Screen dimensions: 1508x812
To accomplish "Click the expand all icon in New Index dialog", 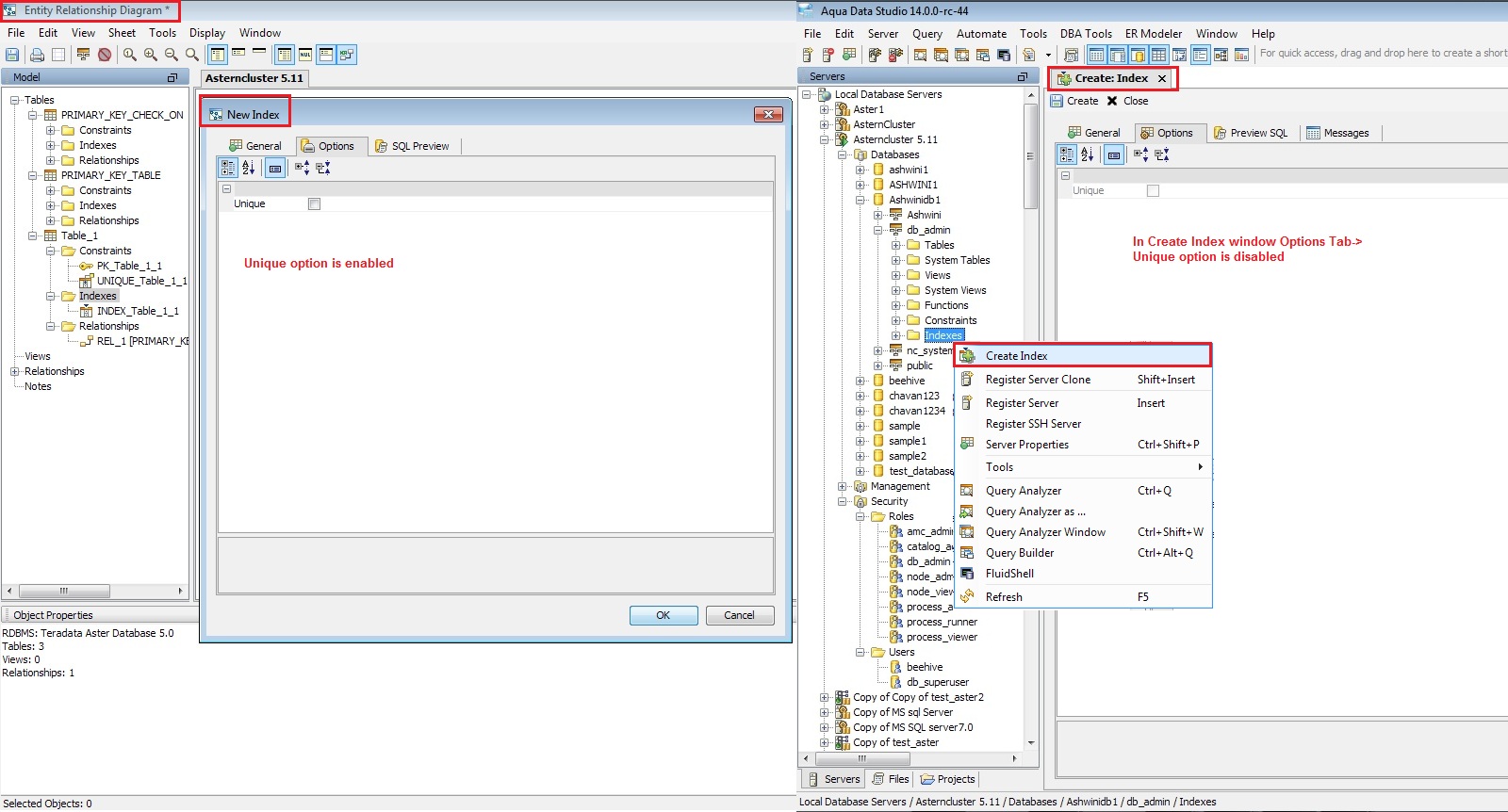I will (x=302, y=168).
